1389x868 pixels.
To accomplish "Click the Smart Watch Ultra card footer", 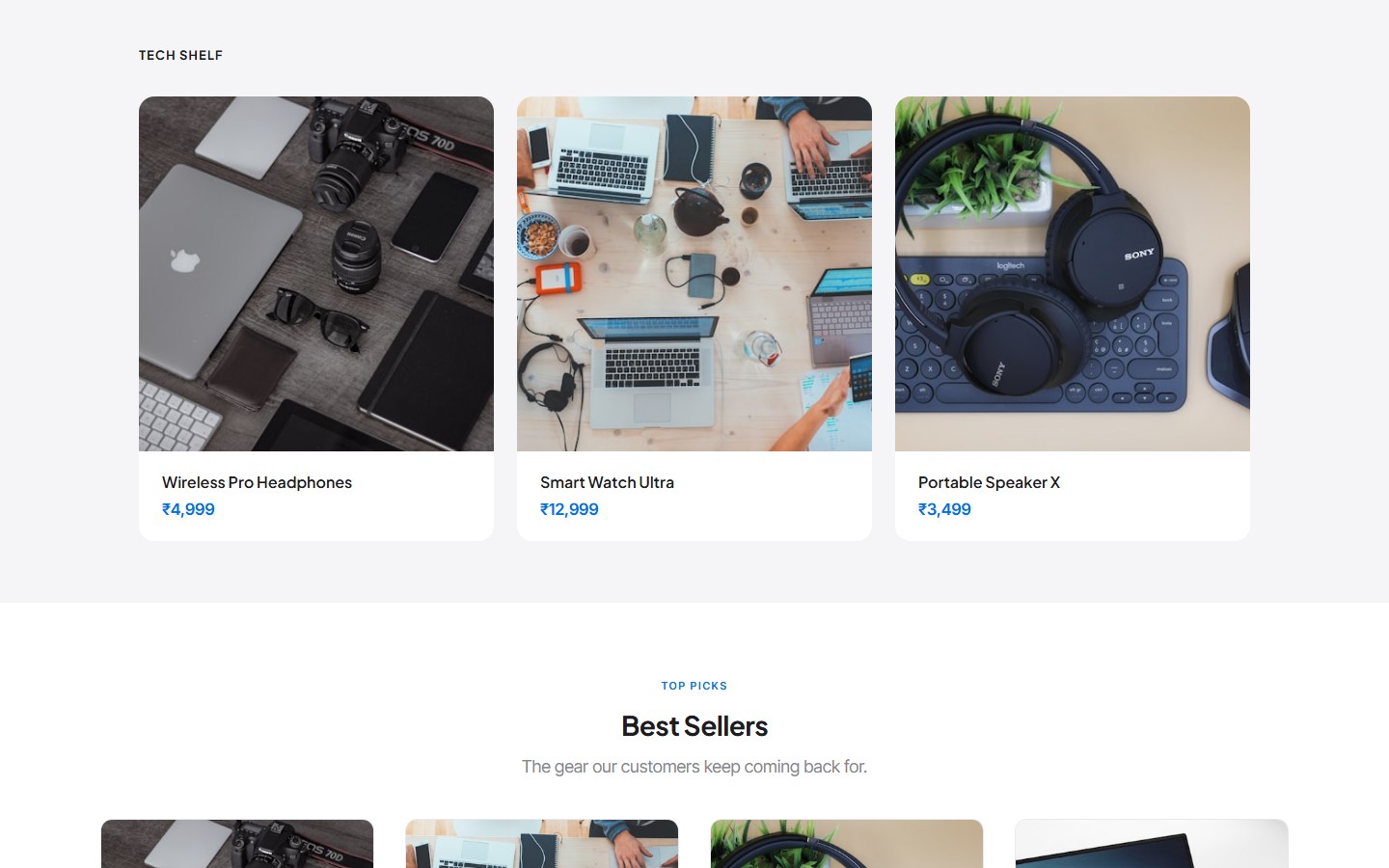I will (x=694, y=496).
